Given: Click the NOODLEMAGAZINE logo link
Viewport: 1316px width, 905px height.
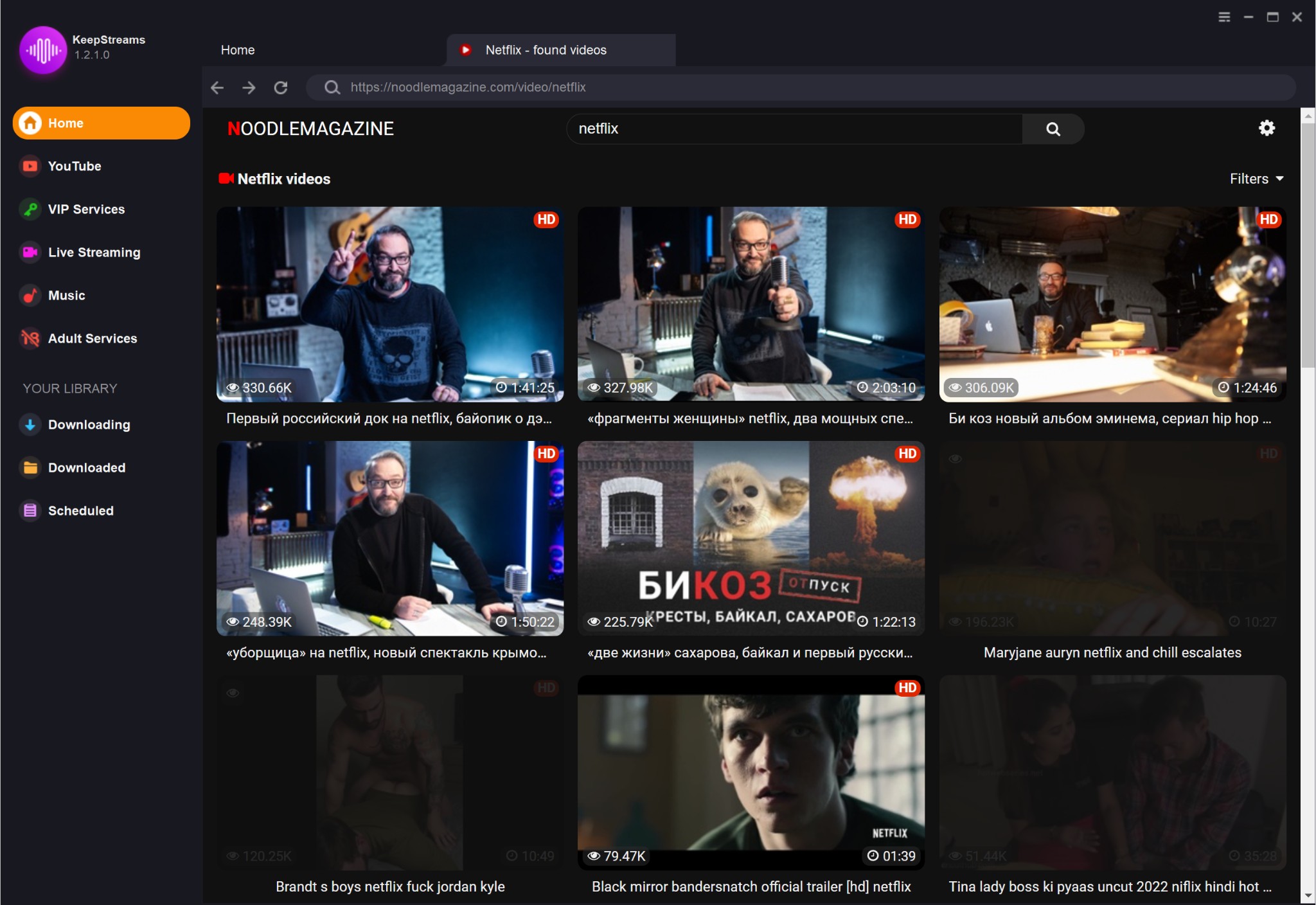Looking at the screenshot, I should 310,129.
